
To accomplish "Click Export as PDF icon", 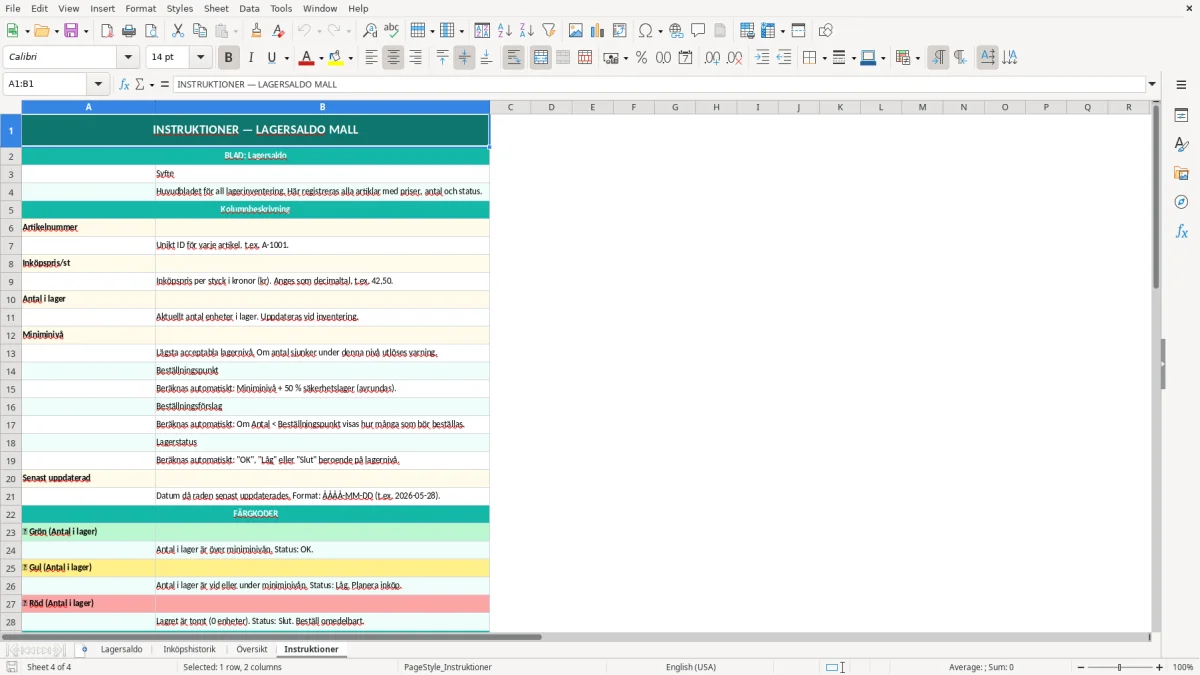I will (107, 31).
